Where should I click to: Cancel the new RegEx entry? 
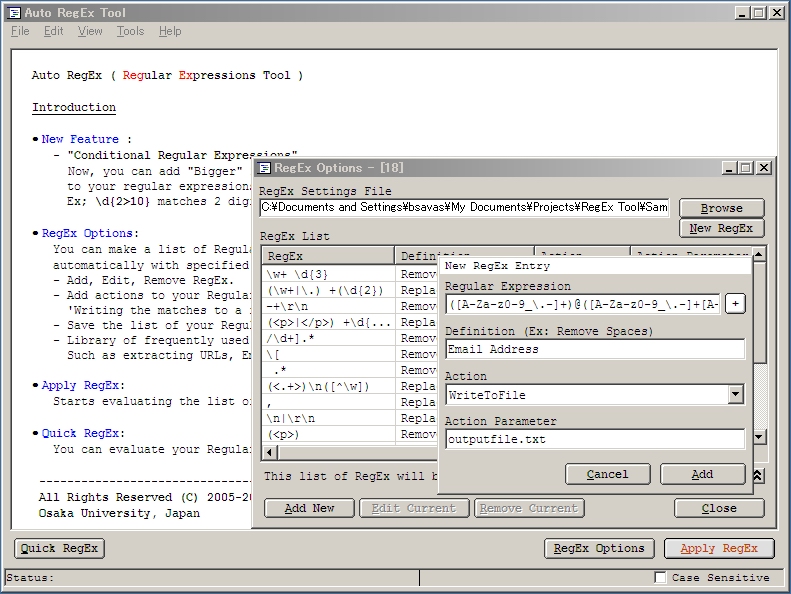tap(607, 474)
